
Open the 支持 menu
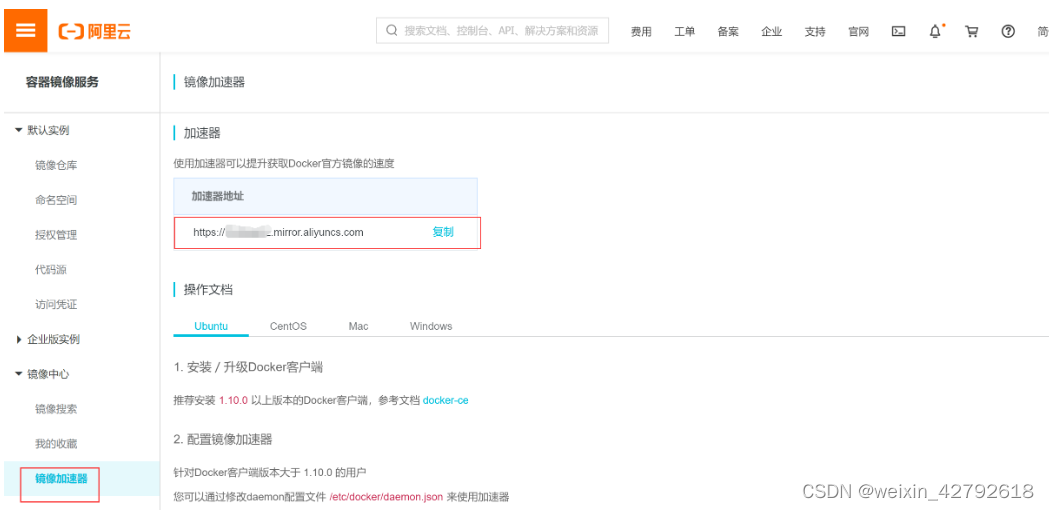point(815,31)
